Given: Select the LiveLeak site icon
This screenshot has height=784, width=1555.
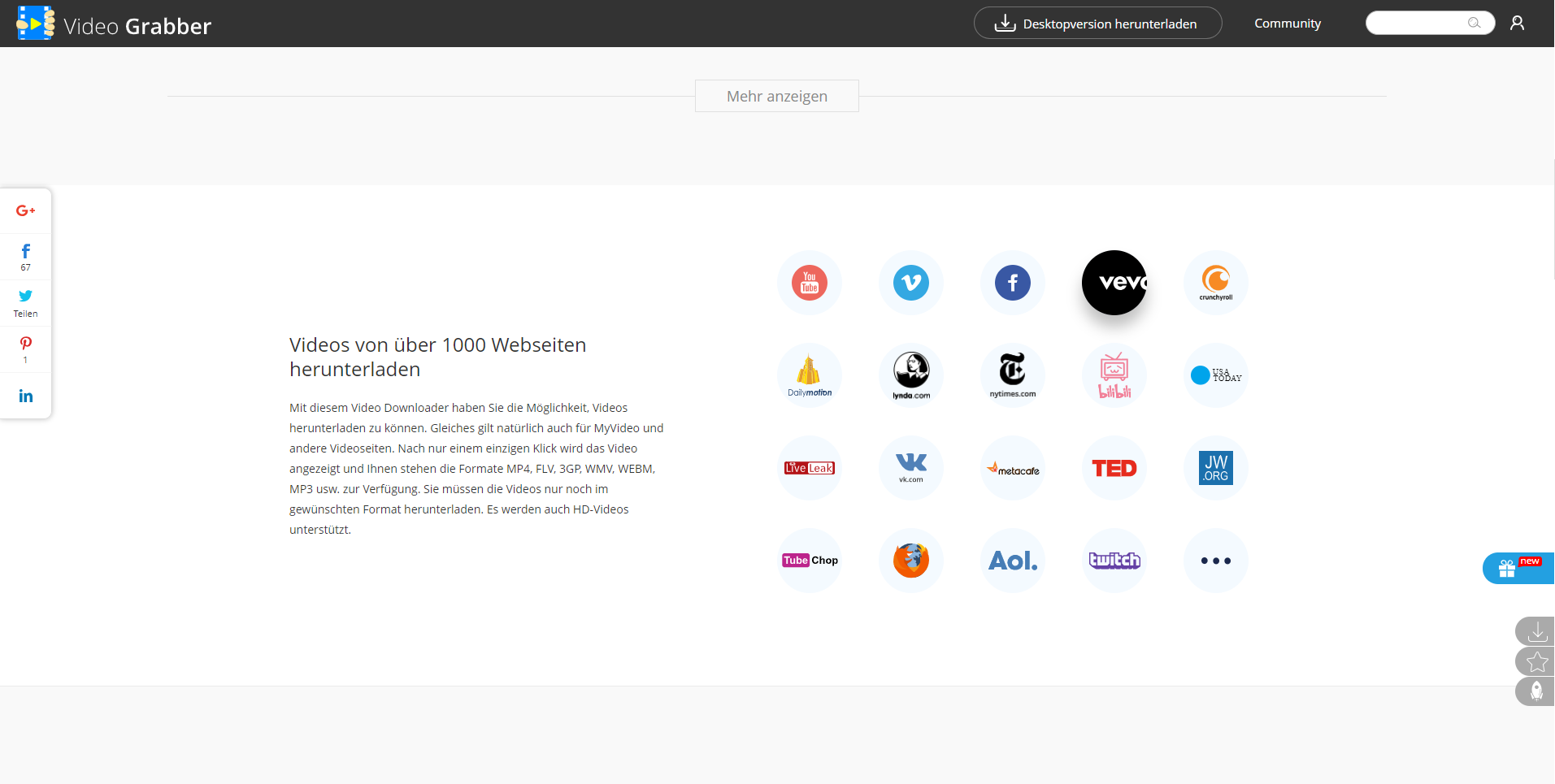Looking at the screenshot, I should [810, 468].
